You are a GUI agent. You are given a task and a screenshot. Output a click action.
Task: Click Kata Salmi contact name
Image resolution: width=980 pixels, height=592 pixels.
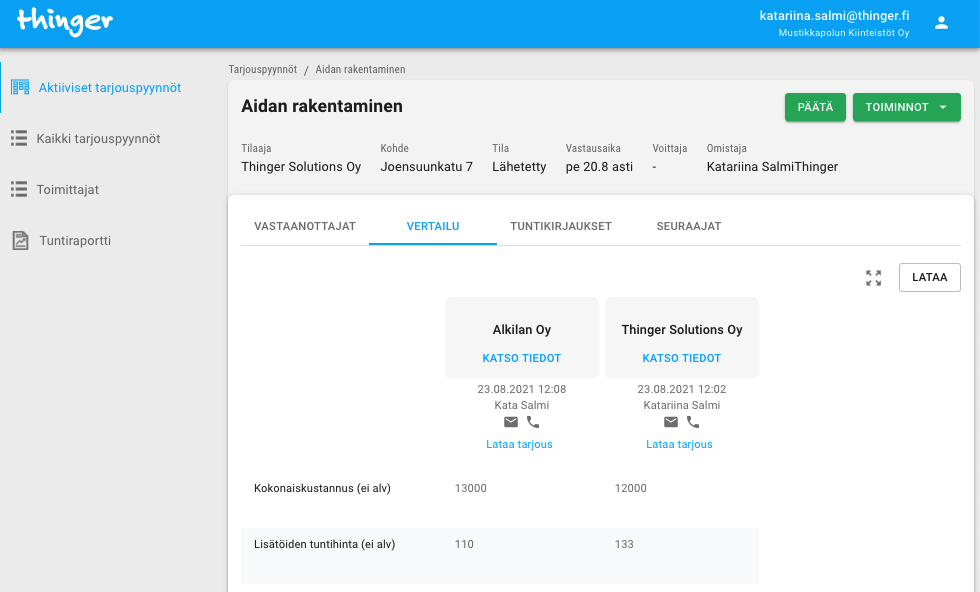coord(522,405)
